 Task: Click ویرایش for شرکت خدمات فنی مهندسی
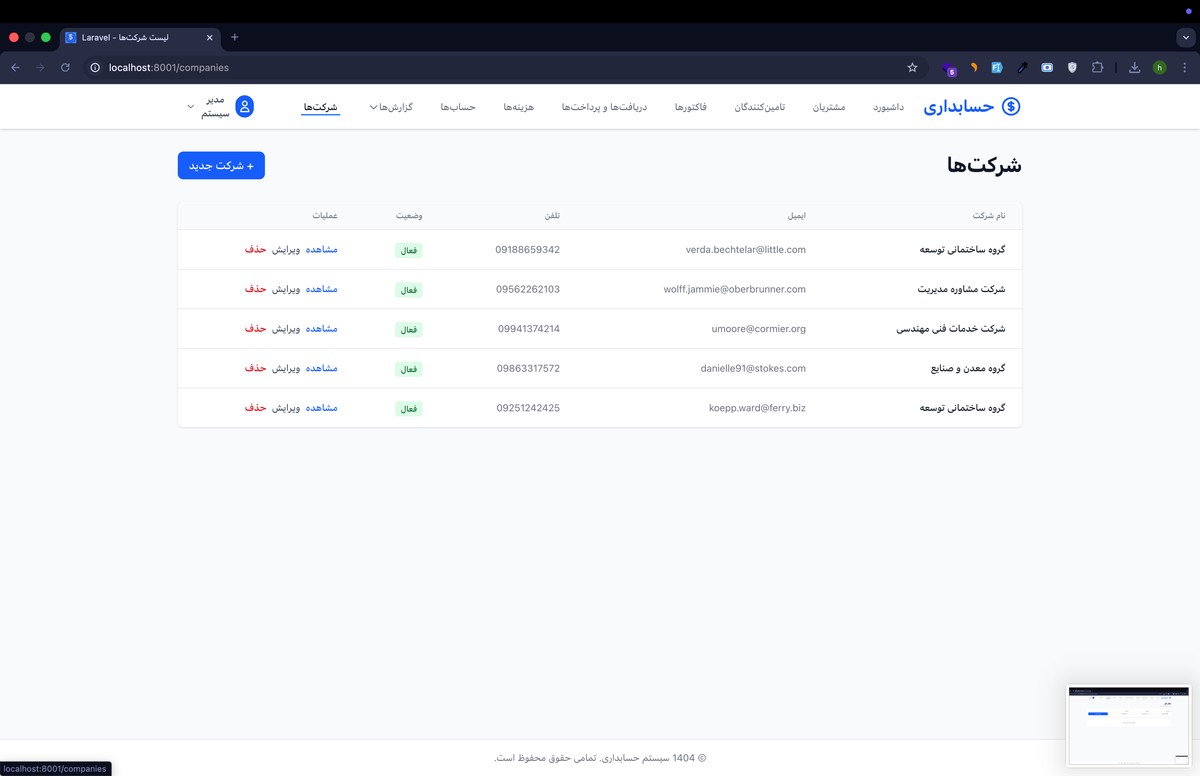pos(286,329)
